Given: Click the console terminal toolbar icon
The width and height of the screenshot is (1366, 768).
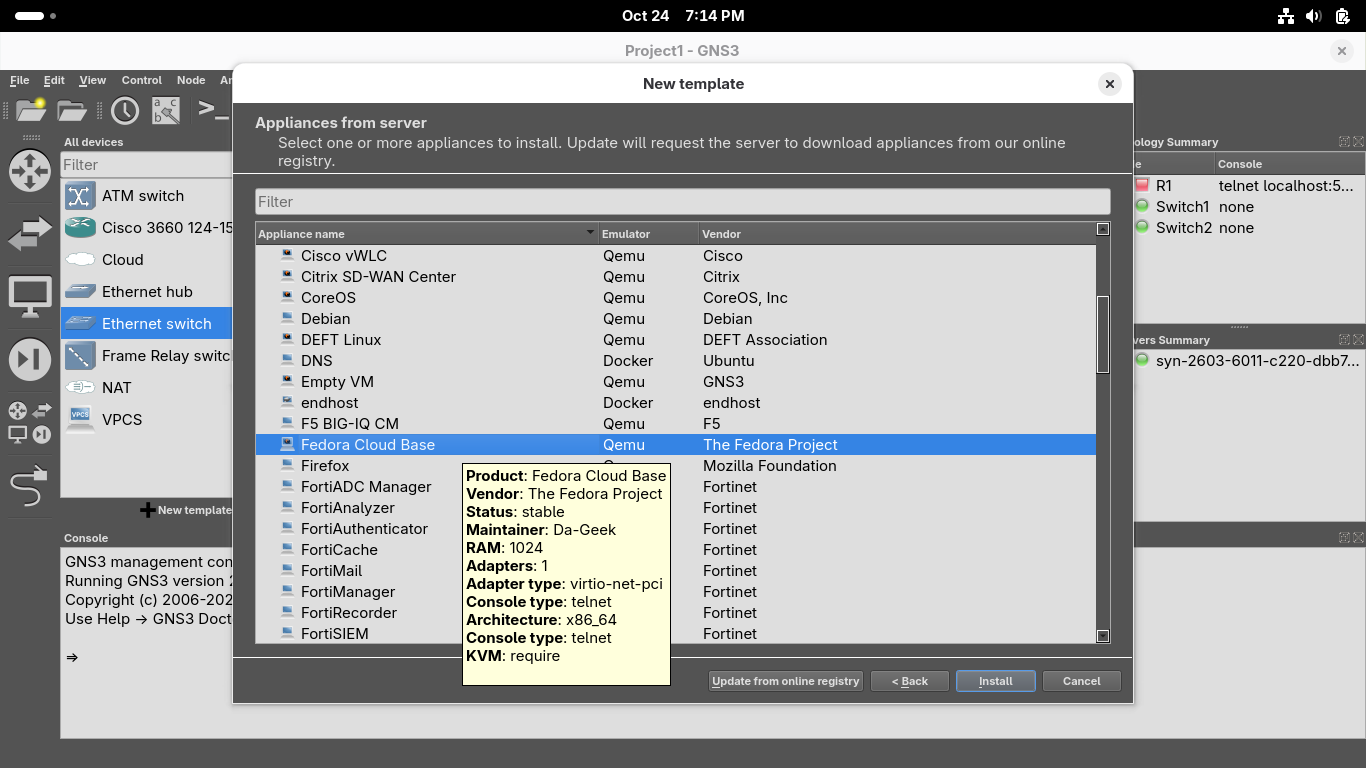Looking at the screenshot, I should point(212,109).
